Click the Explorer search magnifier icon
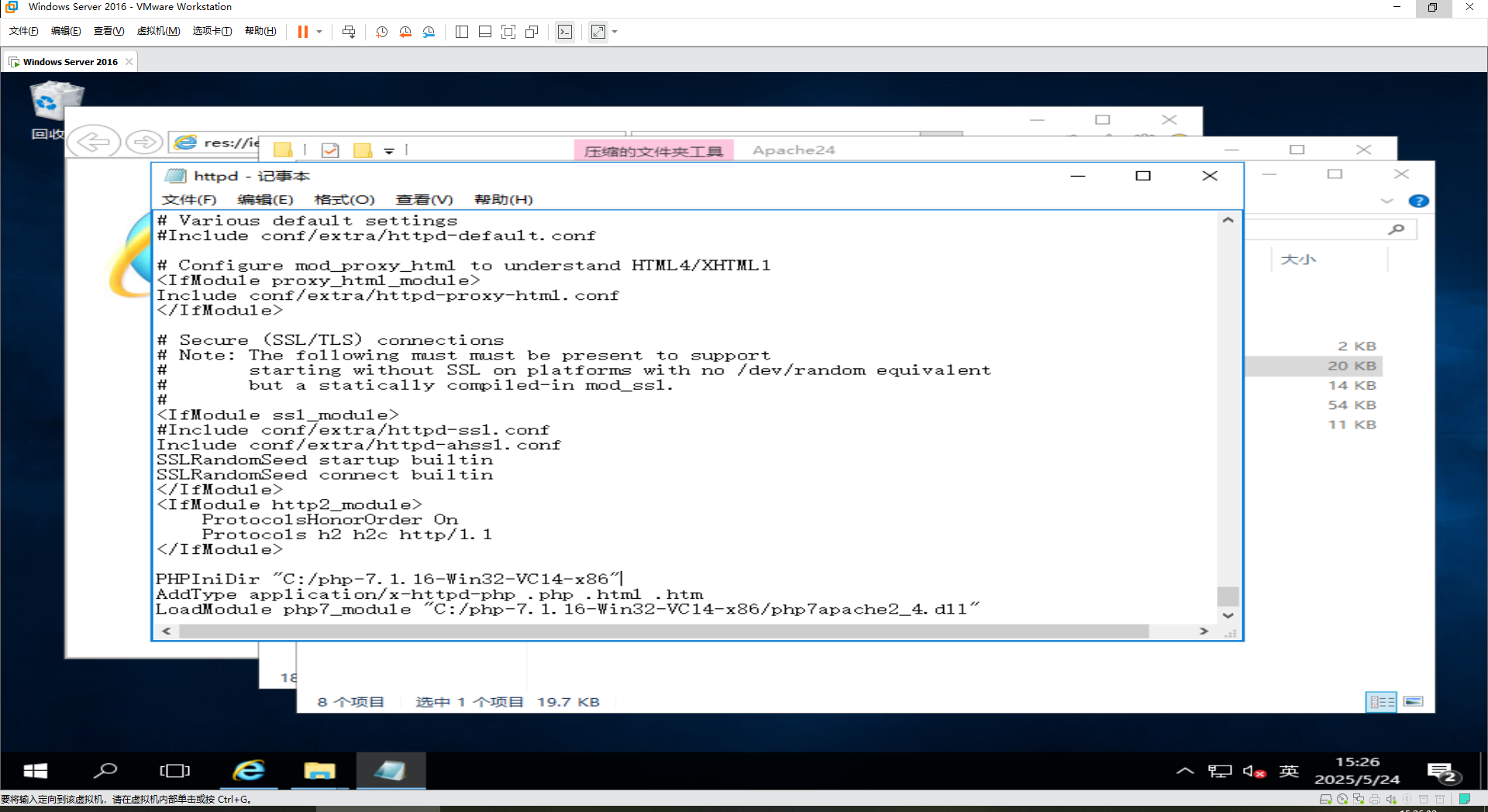This screenshot has width=1488, height=812. click(1397, 229)
